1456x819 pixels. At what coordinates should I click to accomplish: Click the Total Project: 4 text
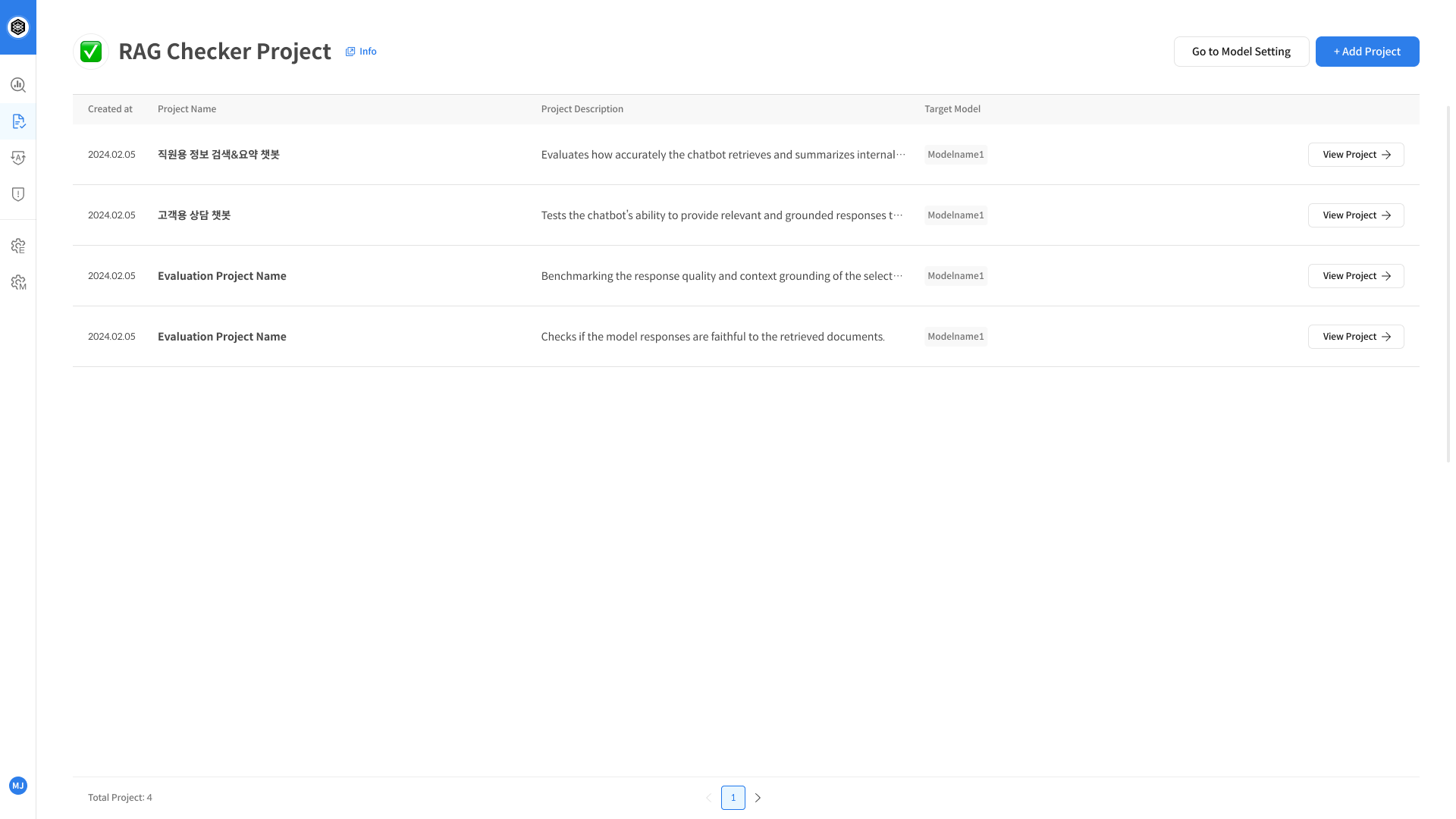point(120,798)
